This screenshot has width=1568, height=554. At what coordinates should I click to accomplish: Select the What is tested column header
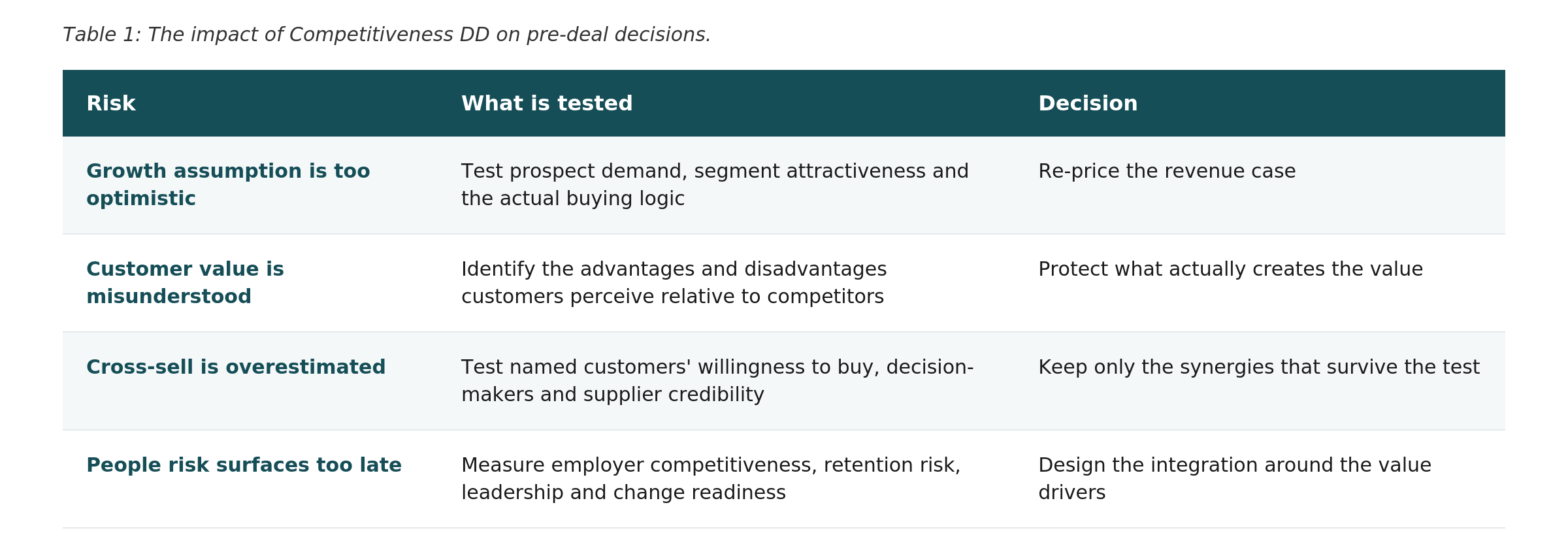coord(547,103)
